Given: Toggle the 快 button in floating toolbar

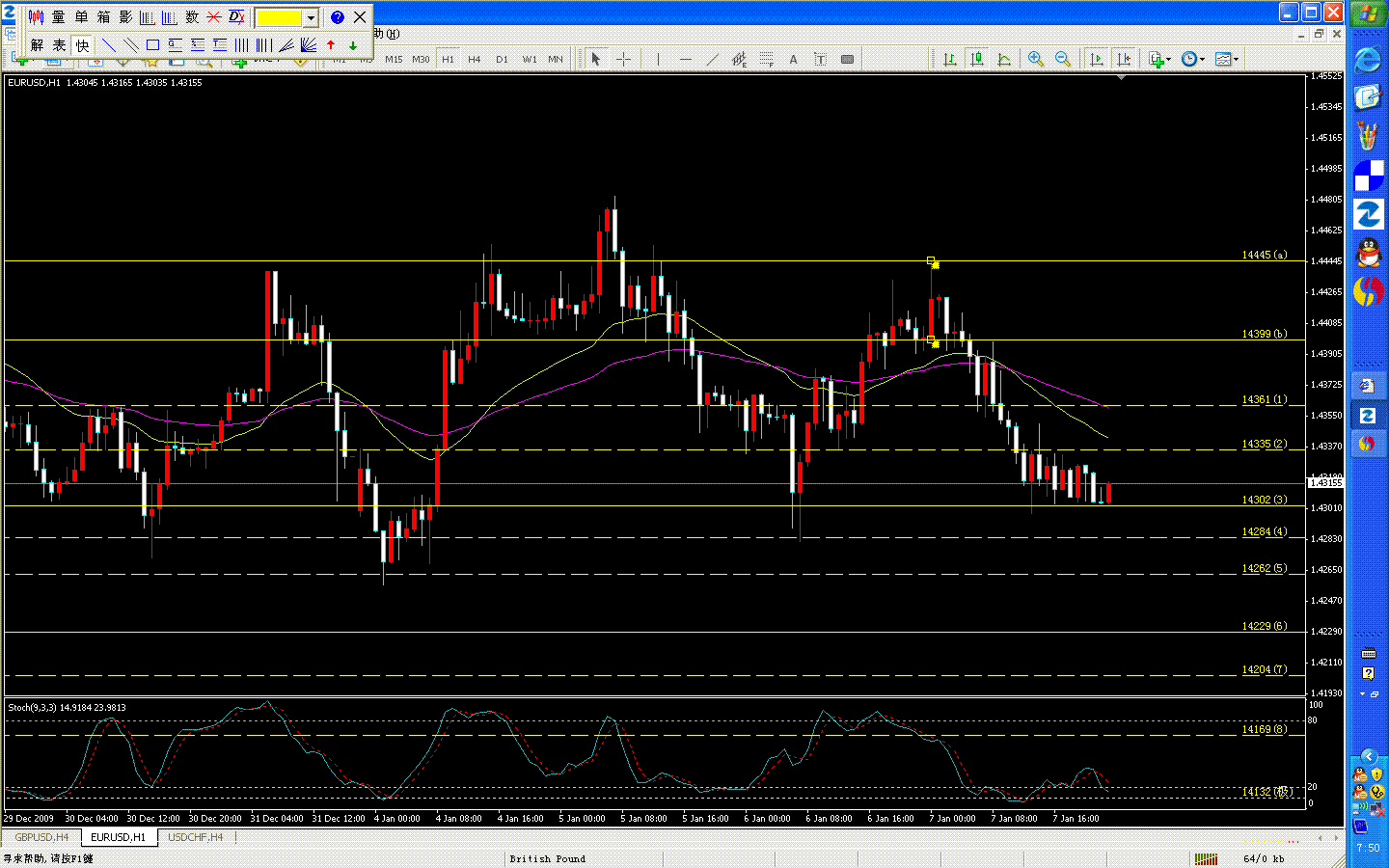Looking at the screenshot, I should [82, 45].
